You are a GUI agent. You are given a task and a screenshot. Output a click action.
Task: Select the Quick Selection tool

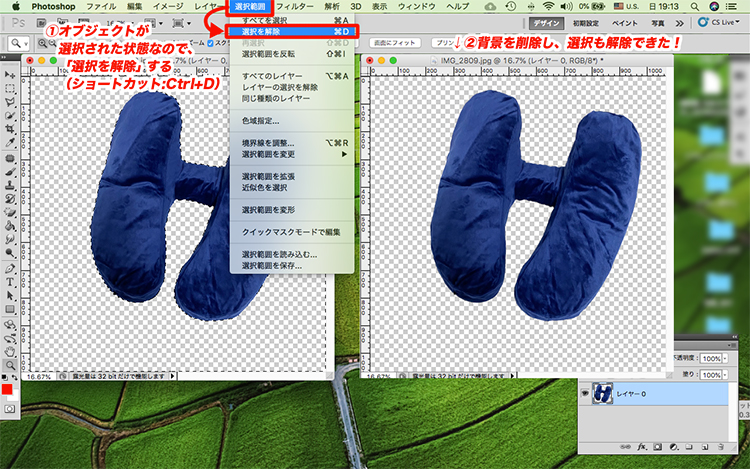[10, 115]
